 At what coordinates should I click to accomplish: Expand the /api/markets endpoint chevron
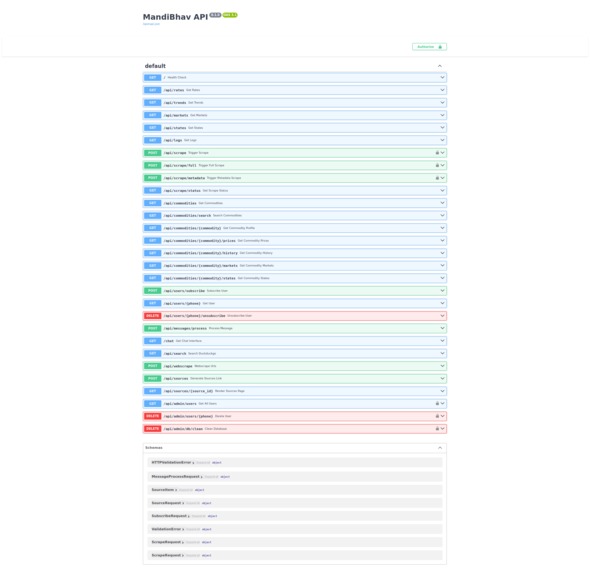pos(442,115)
